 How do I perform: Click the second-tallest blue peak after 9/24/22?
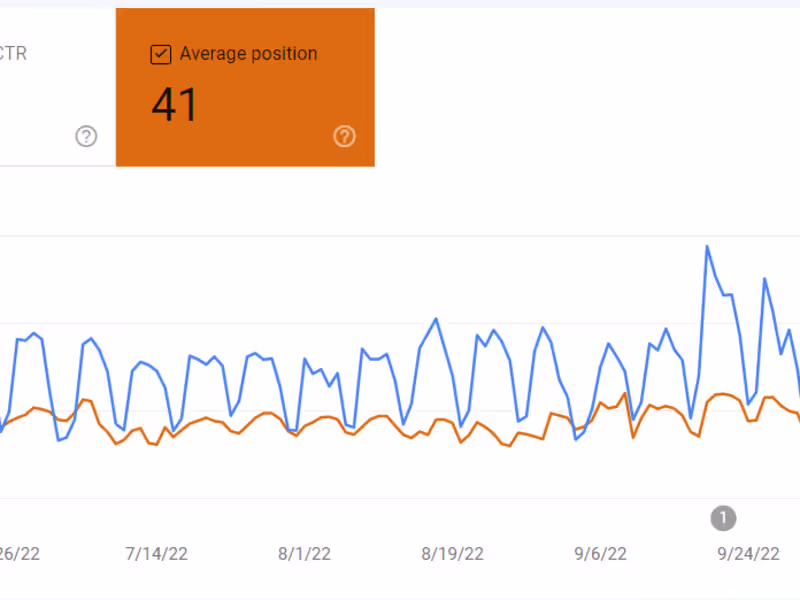click(x=764, y=279)
